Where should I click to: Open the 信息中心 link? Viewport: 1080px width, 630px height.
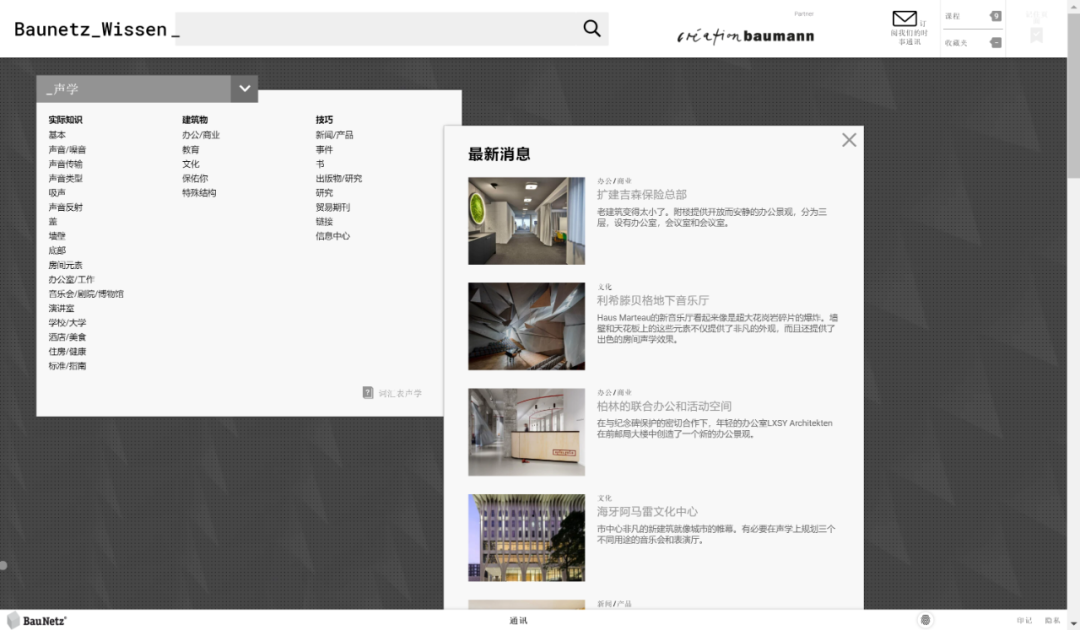pyautogui.click(x=333, y=236)
